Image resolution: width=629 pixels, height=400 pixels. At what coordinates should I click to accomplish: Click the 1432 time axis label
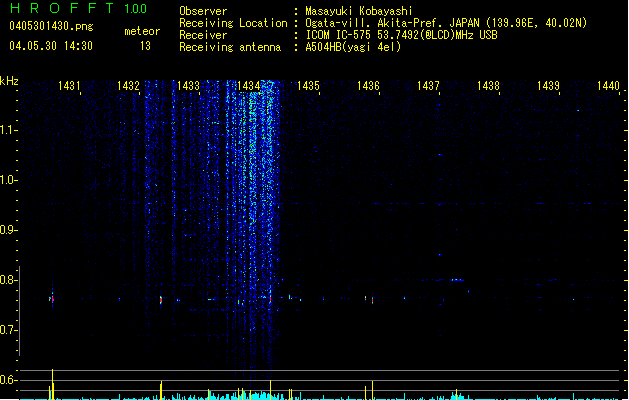[x=128, y=86]
